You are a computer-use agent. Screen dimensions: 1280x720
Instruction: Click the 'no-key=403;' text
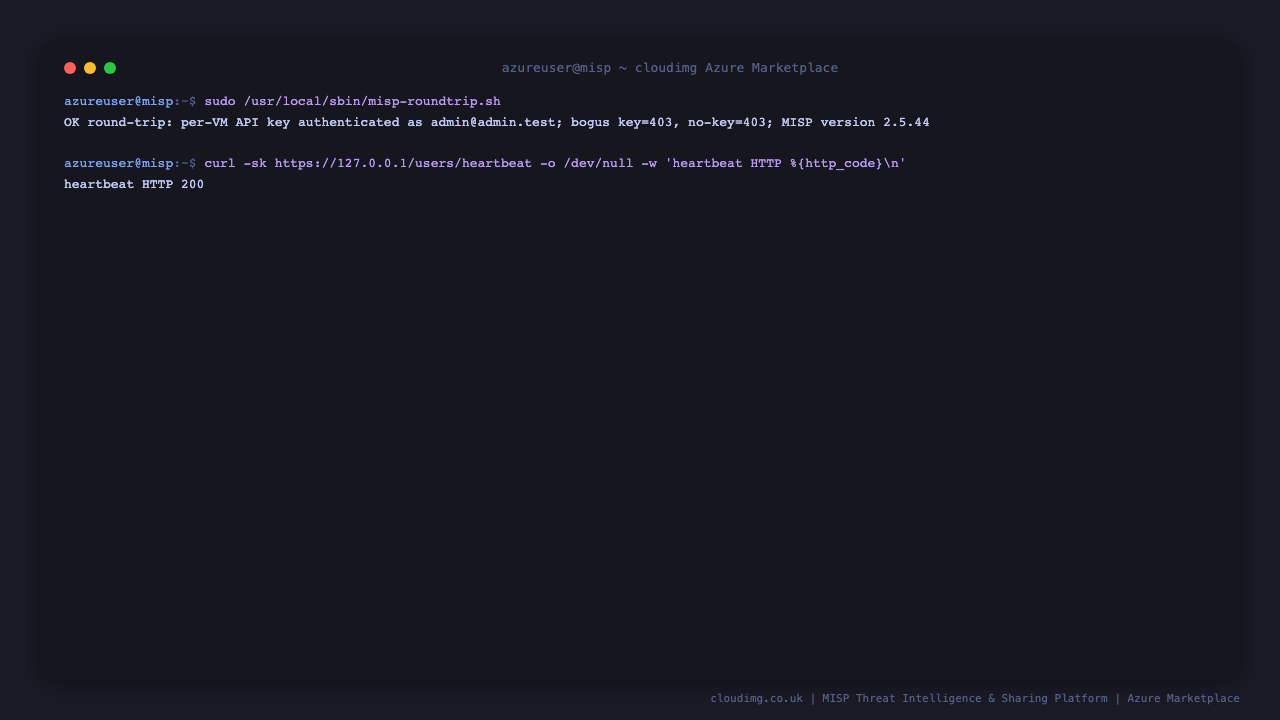pyautogui.click(x=731, y=123)
